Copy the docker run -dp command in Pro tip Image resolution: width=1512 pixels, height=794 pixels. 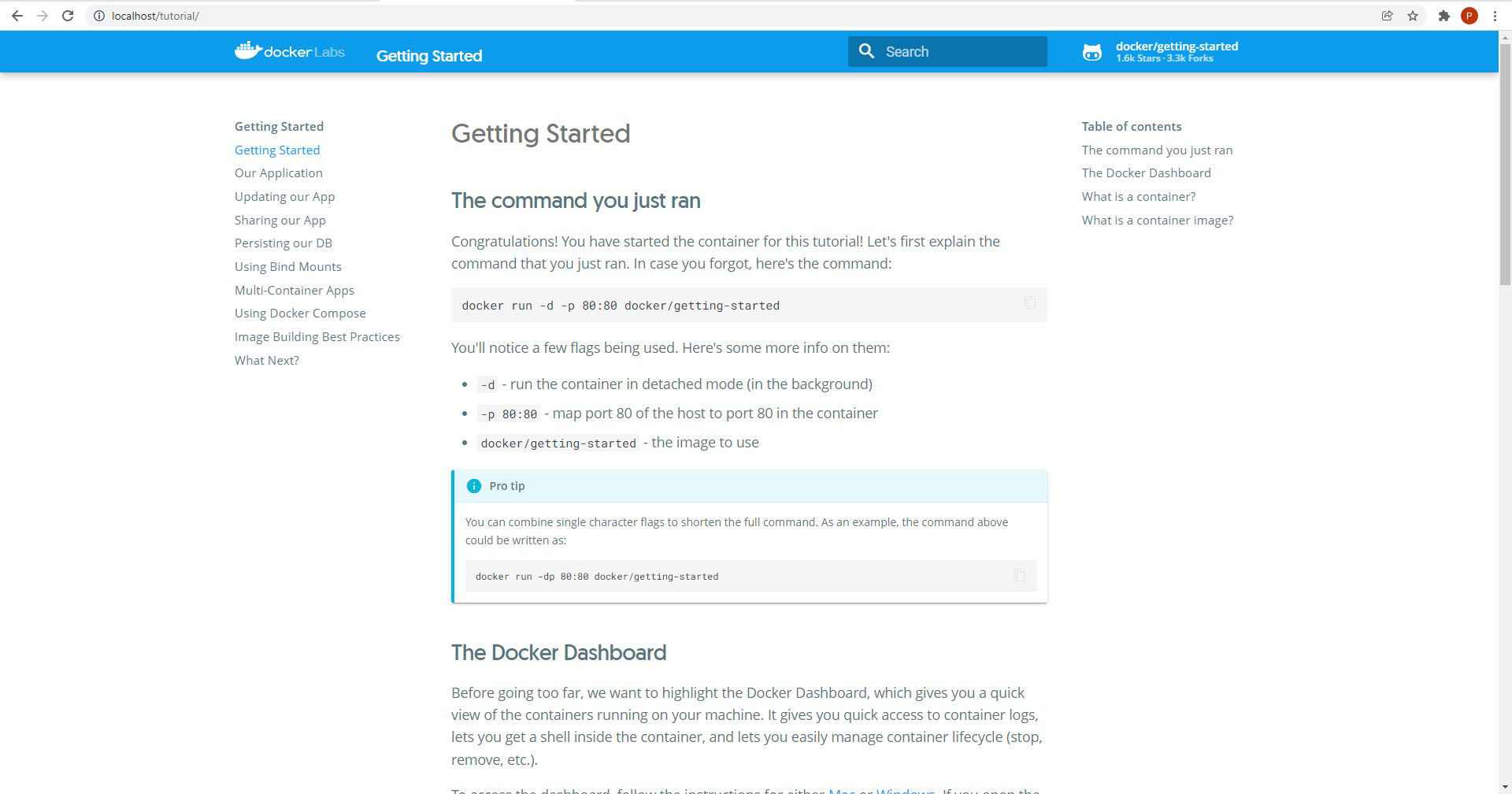coord(1020,575)
